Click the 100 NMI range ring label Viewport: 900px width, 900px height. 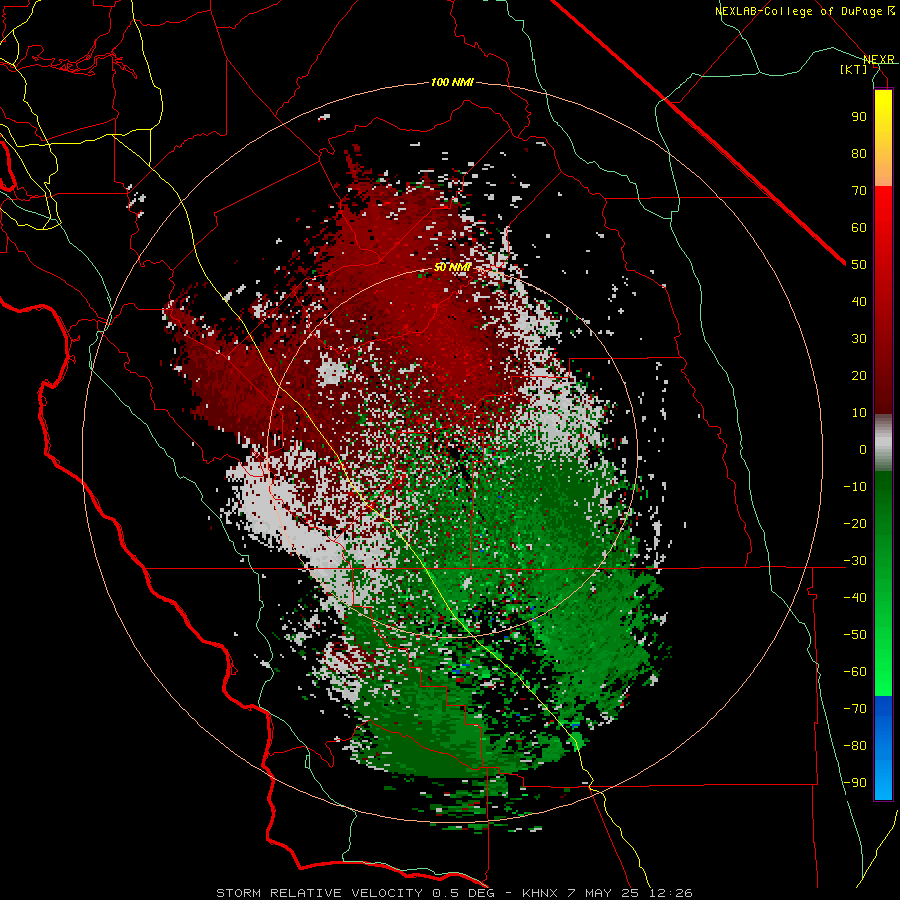click(452, 83)
